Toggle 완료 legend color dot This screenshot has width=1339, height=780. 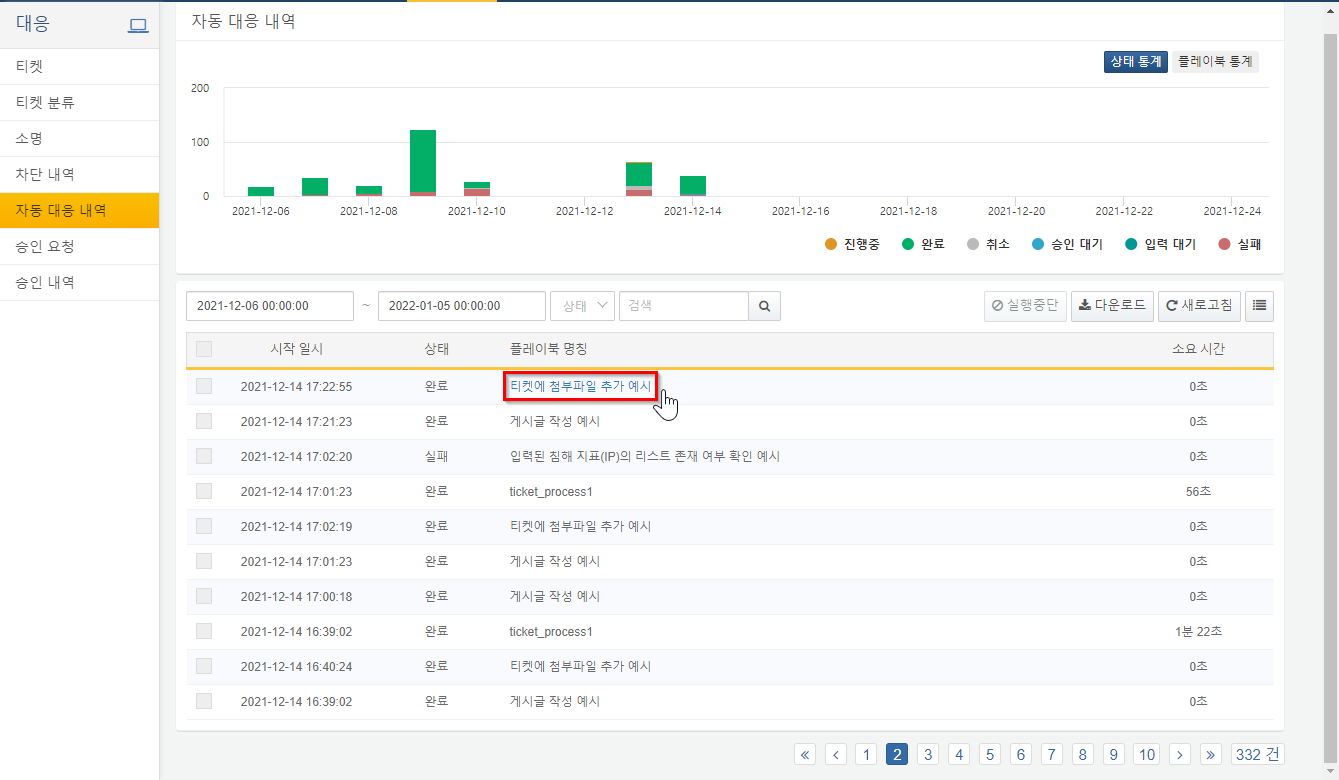click(908, 244)
